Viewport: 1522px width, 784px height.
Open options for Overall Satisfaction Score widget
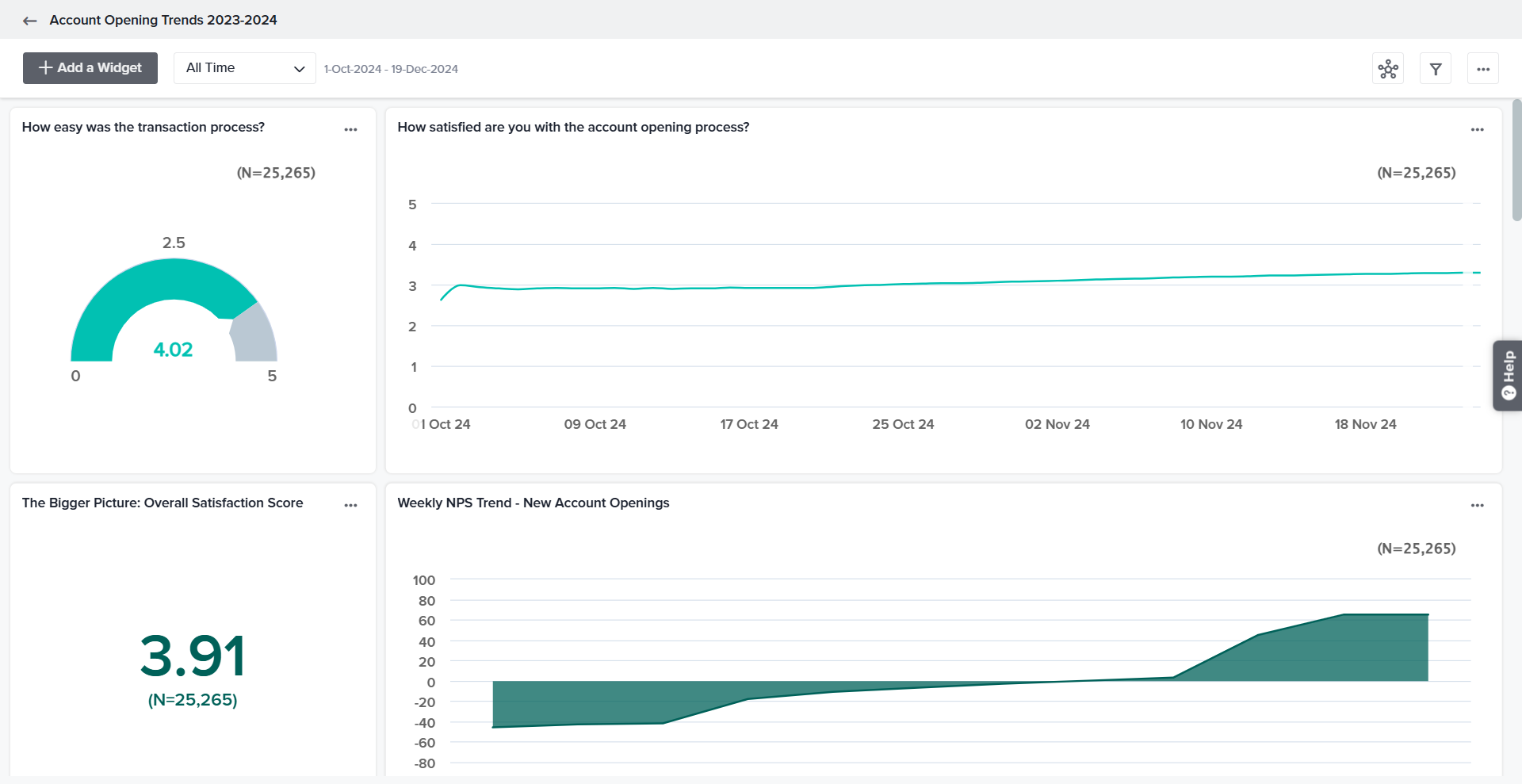pyautogui.click(x=350, y=505)
